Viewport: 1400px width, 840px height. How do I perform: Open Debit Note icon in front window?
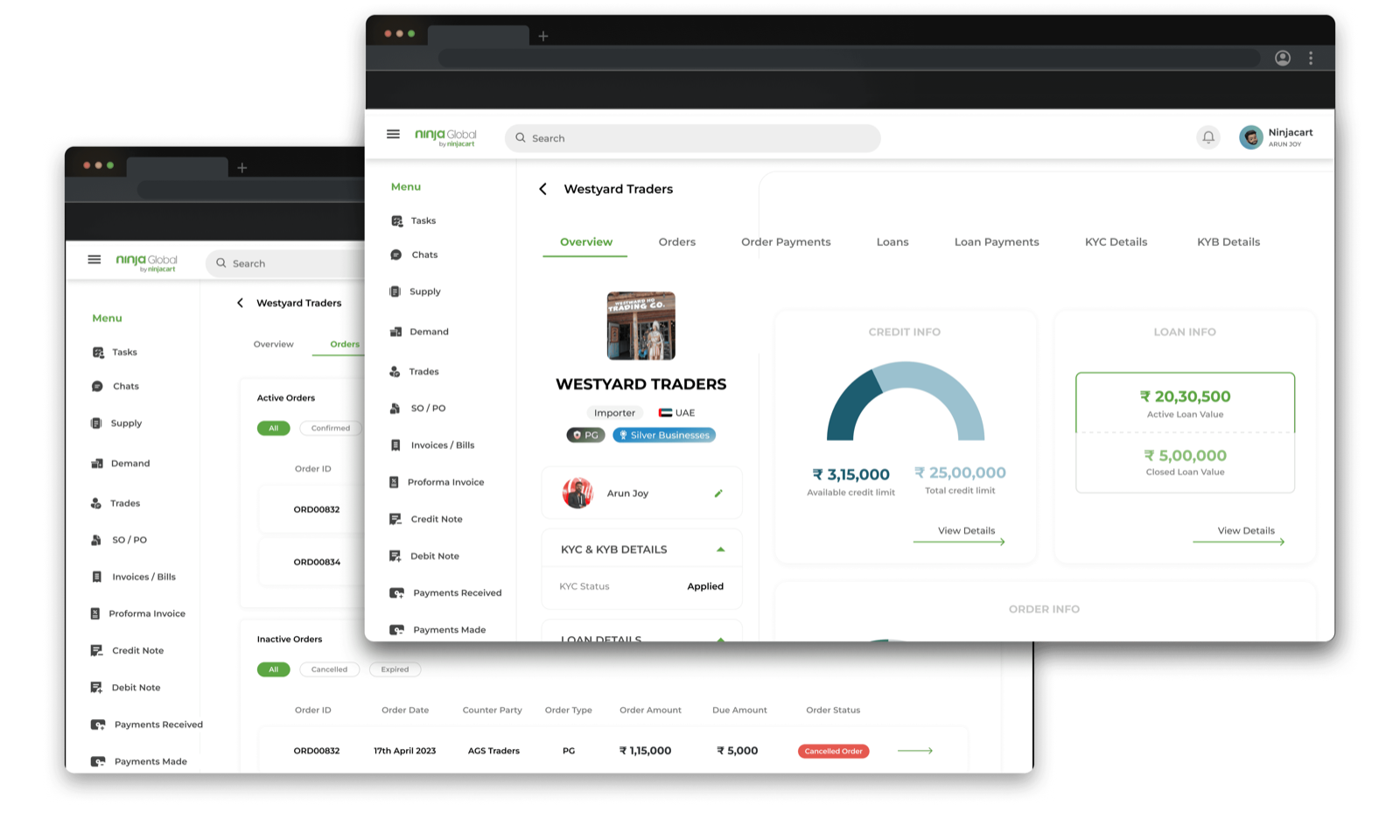(395, 556)
